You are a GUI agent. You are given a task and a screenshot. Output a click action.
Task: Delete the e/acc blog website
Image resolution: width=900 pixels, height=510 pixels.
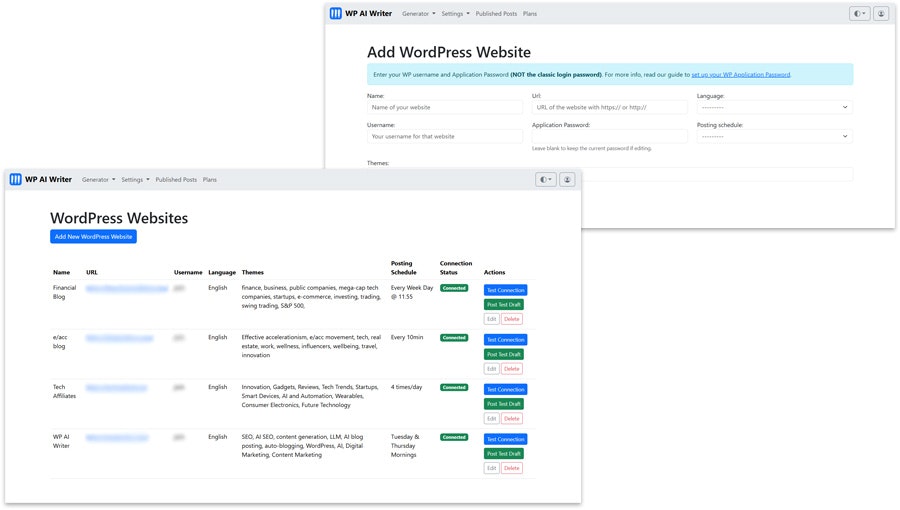pos(511,369)
